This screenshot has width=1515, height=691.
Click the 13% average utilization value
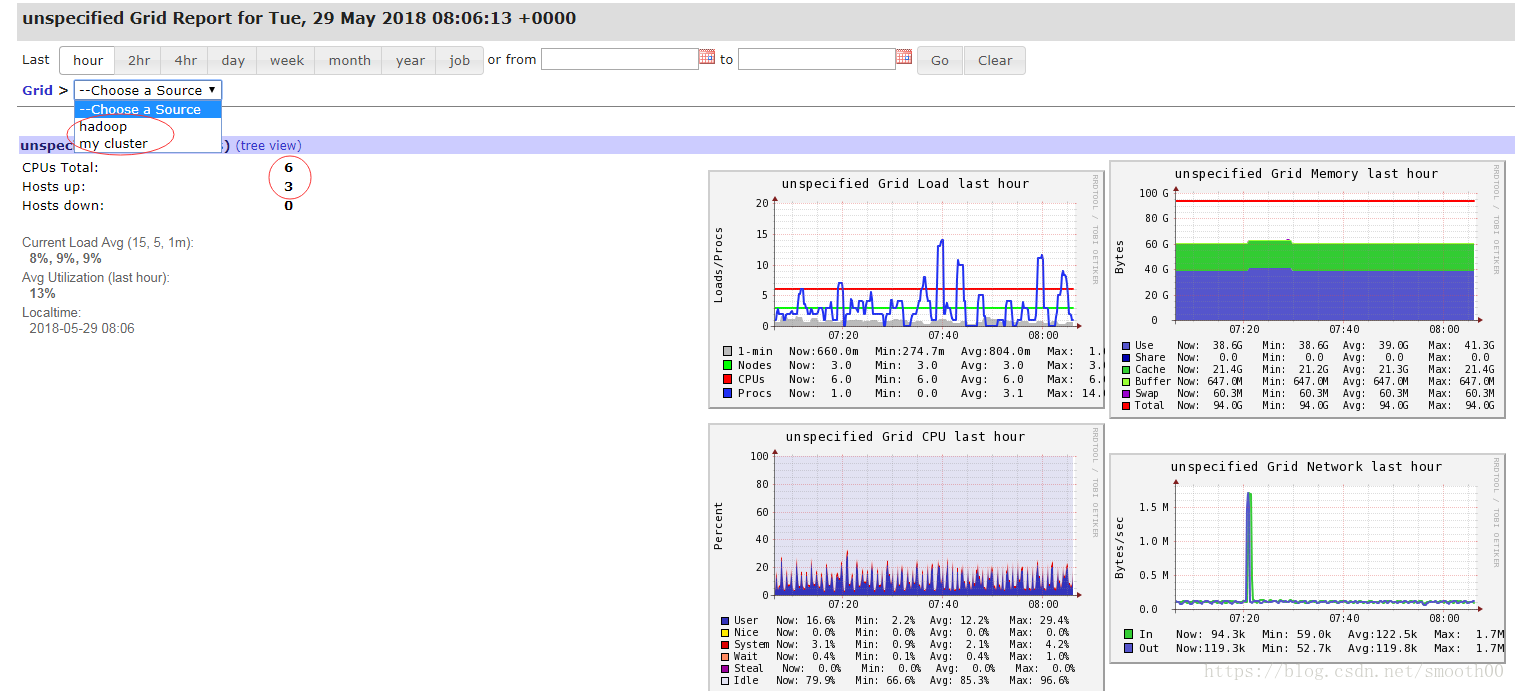click(x=43, y=293)
